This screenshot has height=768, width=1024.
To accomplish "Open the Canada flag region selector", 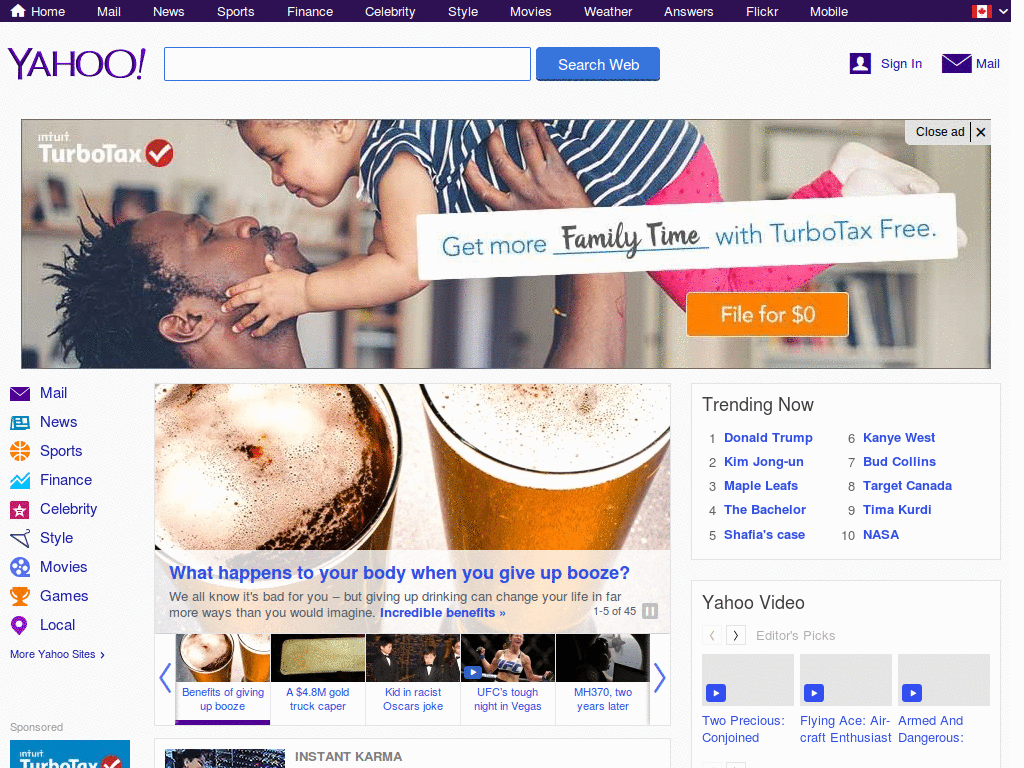I will tap(981, 11).
